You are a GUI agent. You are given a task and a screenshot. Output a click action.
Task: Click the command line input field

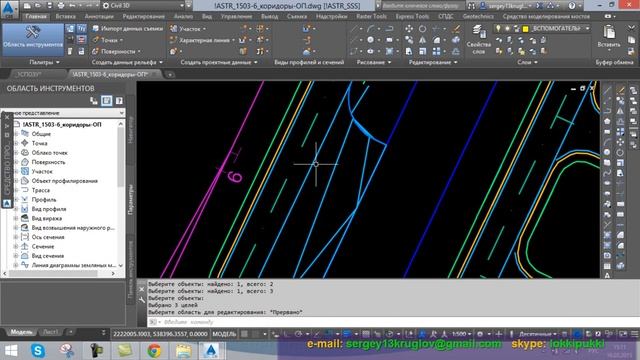(x=392, y=322)
